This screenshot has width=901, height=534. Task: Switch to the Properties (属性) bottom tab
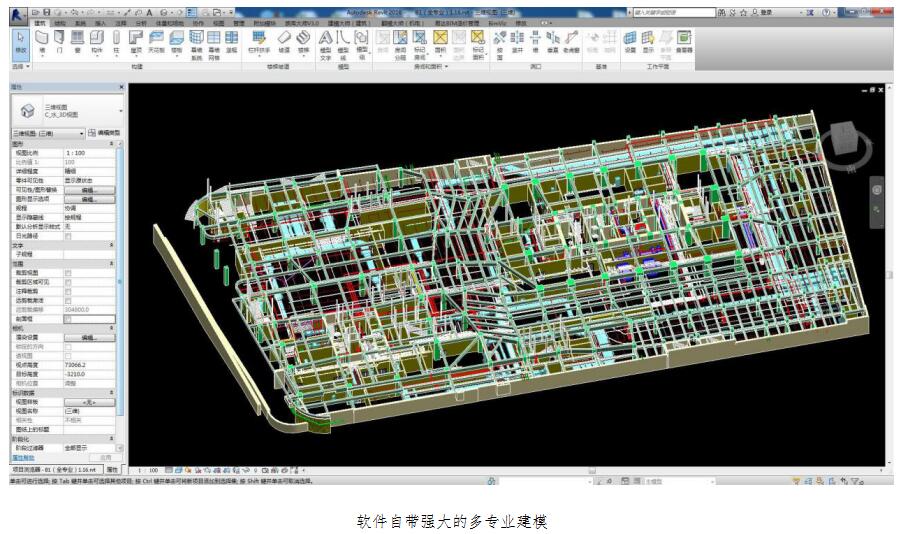[113, 470]
